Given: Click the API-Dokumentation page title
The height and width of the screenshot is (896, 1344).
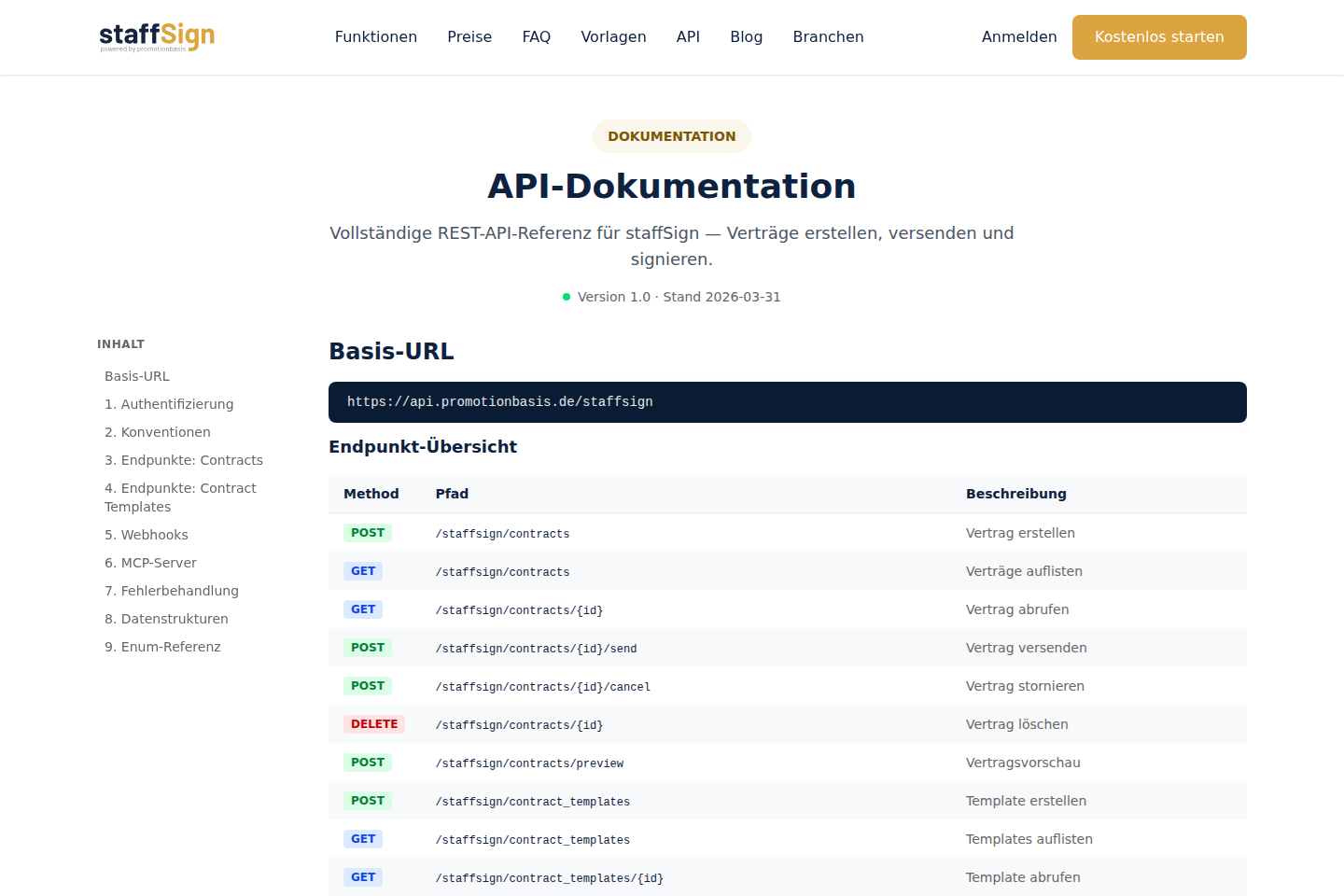Looking at the screenshot, I should click(x=672, y=187).
